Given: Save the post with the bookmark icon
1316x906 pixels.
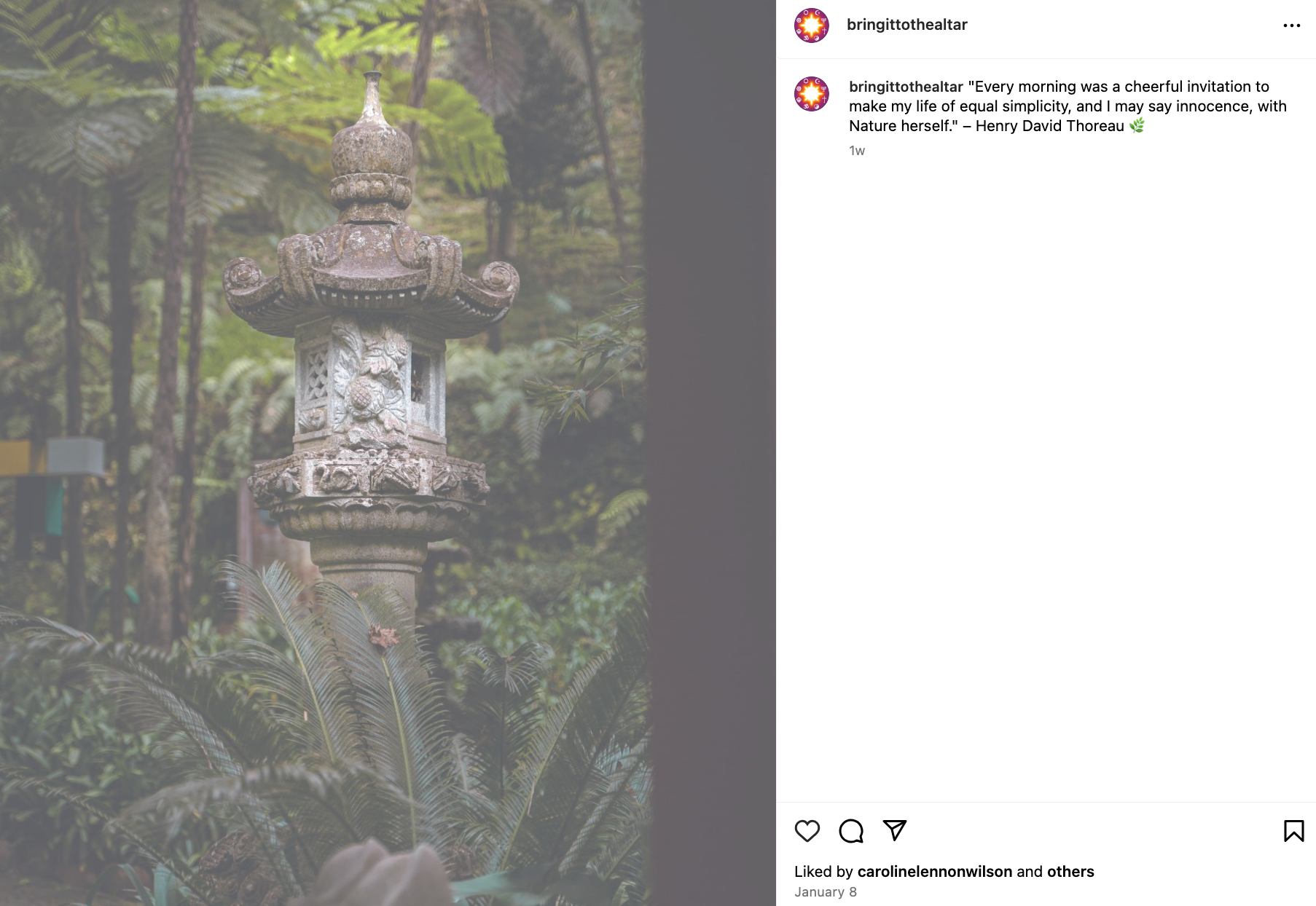Looking at the screenshot, I should [x=1293, y=831].
